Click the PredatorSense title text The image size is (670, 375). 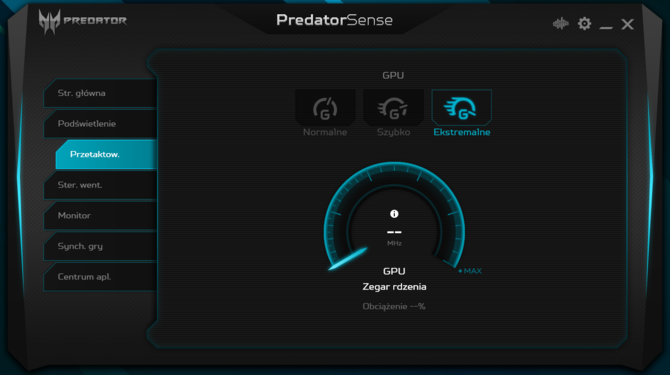click(x=335, y=20)
